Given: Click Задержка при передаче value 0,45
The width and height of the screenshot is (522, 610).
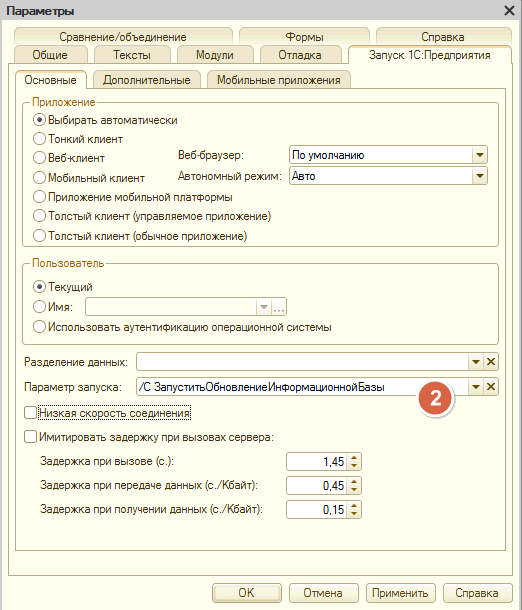Looking at the screenshot, I should pyautogui.click(x=317, y=486).
